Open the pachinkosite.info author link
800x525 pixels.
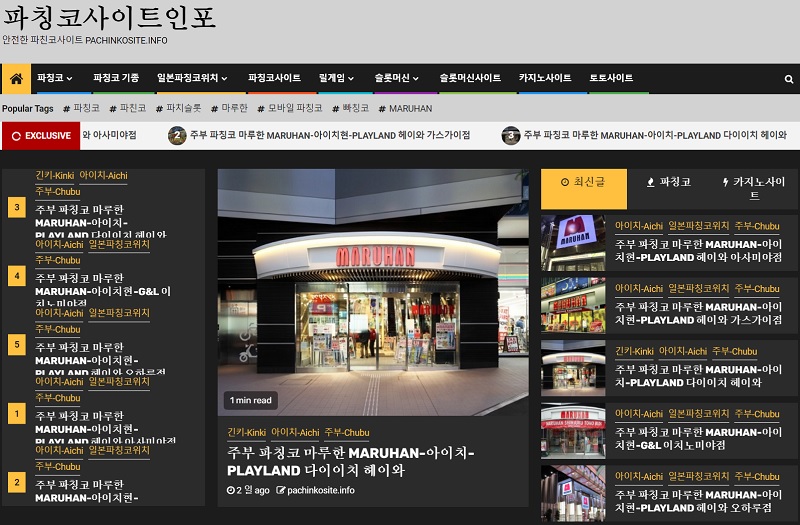pyautogui.click(x=315, y=490)
